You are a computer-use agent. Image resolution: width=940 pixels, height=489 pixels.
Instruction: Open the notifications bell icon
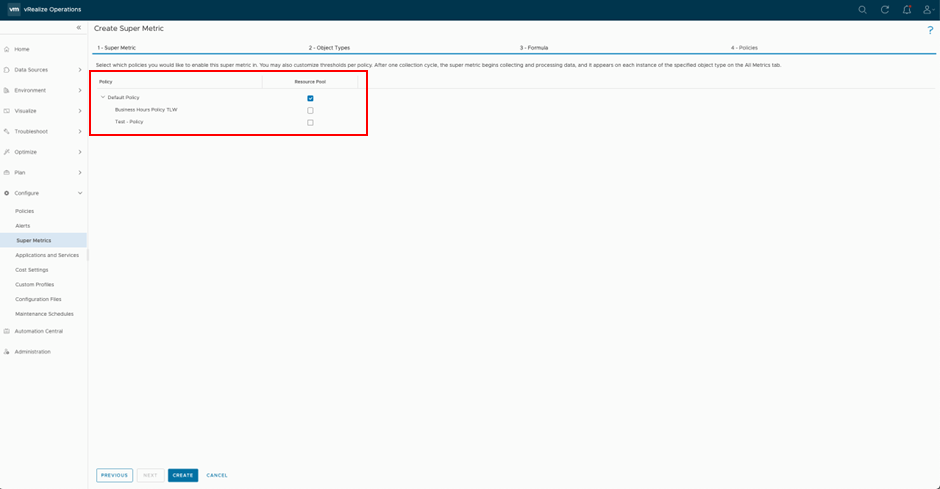click(906, 10)
